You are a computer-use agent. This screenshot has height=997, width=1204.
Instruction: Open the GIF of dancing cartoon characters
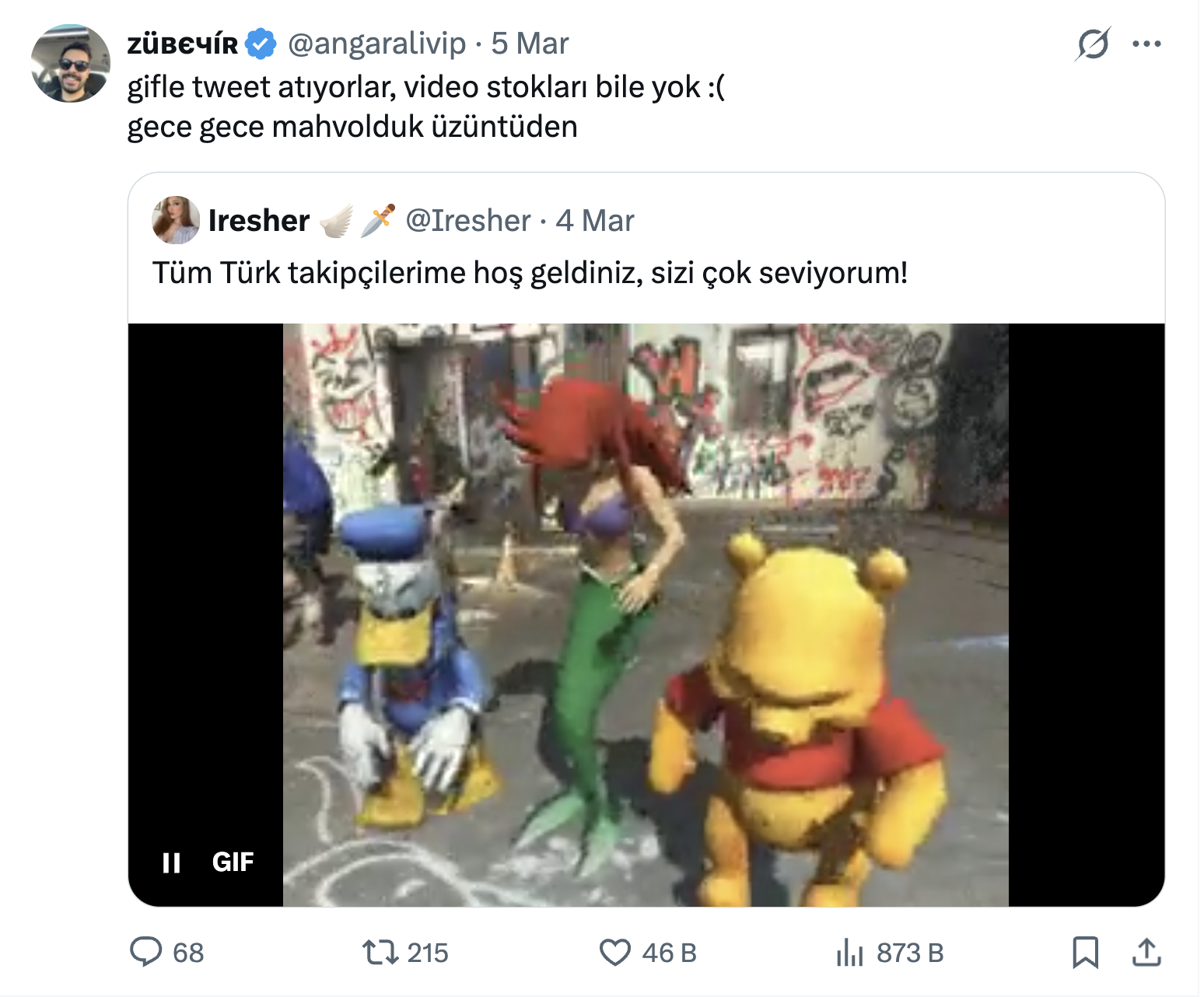click(646, 614)
